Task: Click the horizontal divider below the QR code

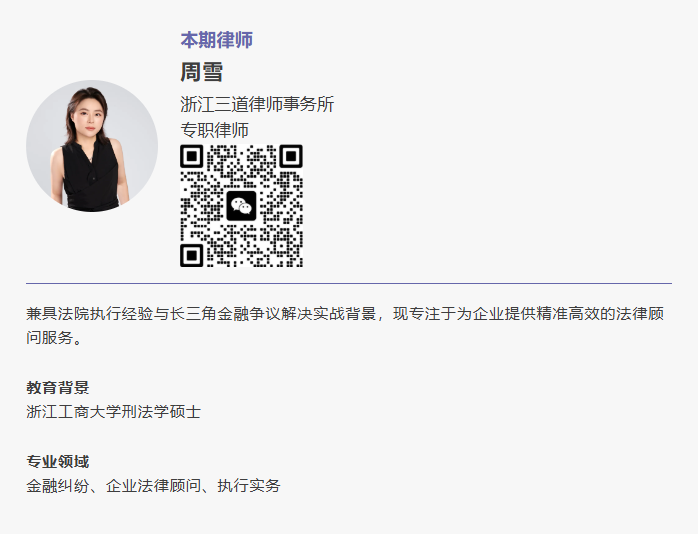Action: point(349,284)
